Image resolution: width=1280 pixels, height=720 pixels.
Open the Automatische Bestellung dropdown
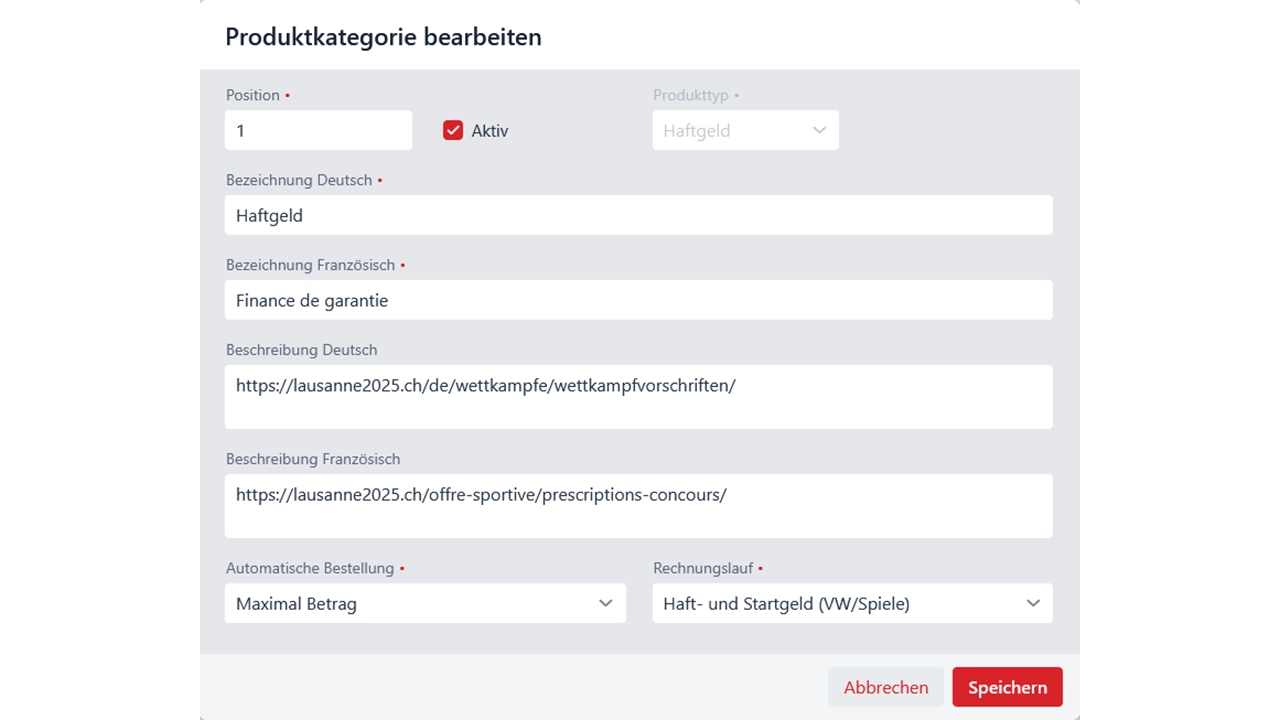(425, 604)
